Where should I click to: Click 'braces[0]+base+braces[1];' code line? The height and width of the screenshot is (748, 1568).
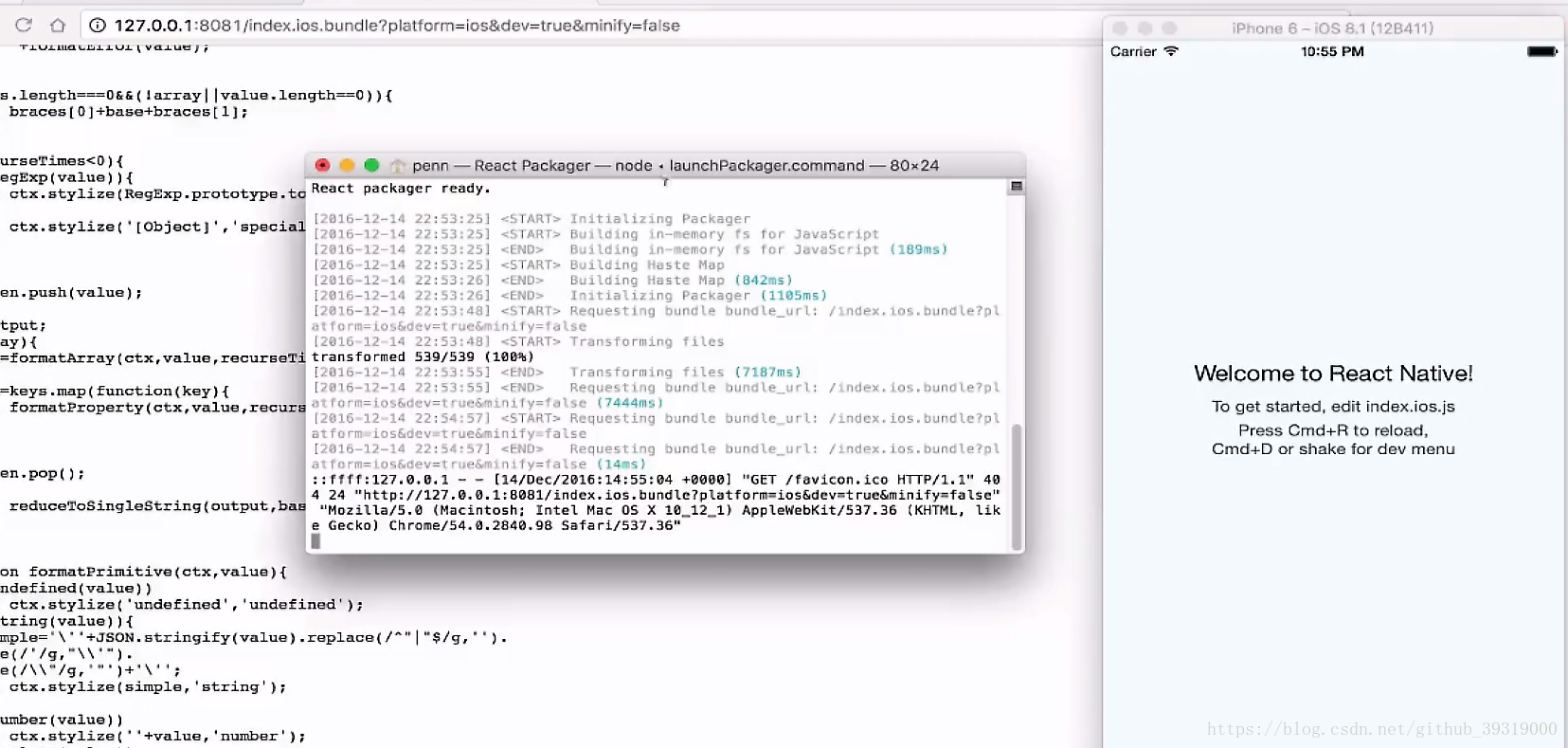tap(129, 112)
